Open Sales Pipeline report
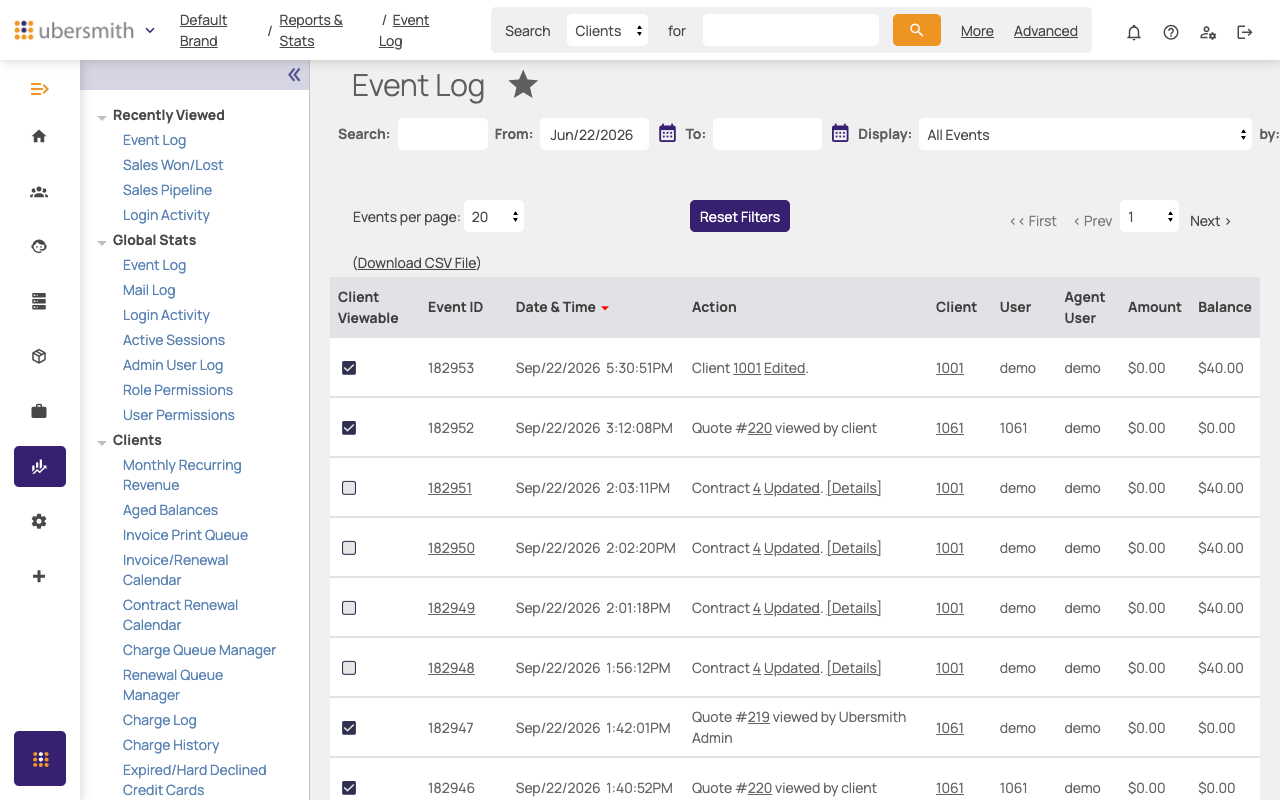This screenshot has width=1280, height=800. click(x=167, y=190)
